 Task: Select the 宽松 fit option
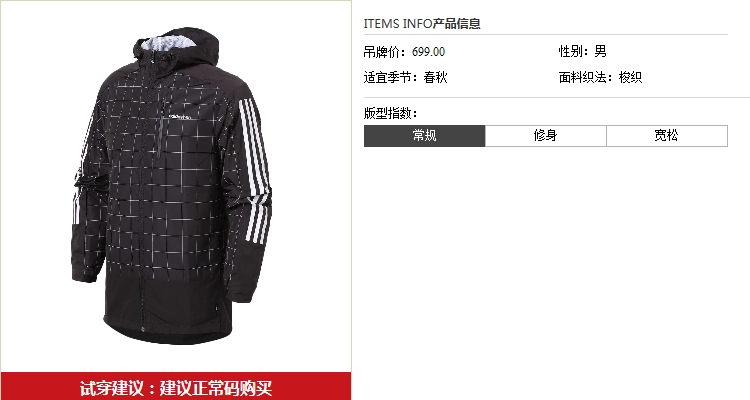667,136
